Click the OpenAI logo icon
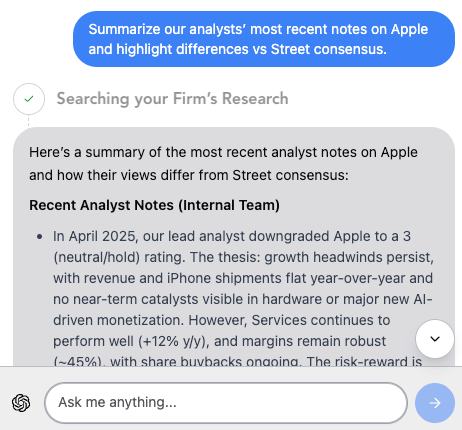462x430 pixels. click(x=21, y=403)
